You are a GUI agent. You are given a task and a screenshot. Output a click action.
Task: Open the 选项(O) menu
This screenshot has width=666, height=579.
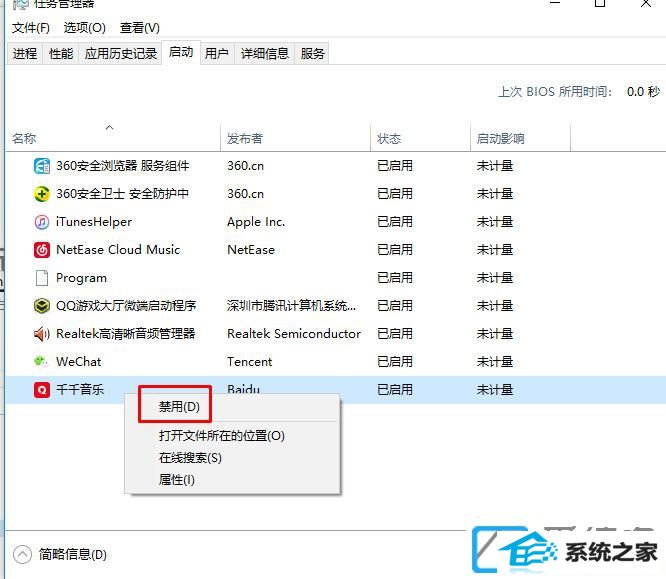point(85,28)
